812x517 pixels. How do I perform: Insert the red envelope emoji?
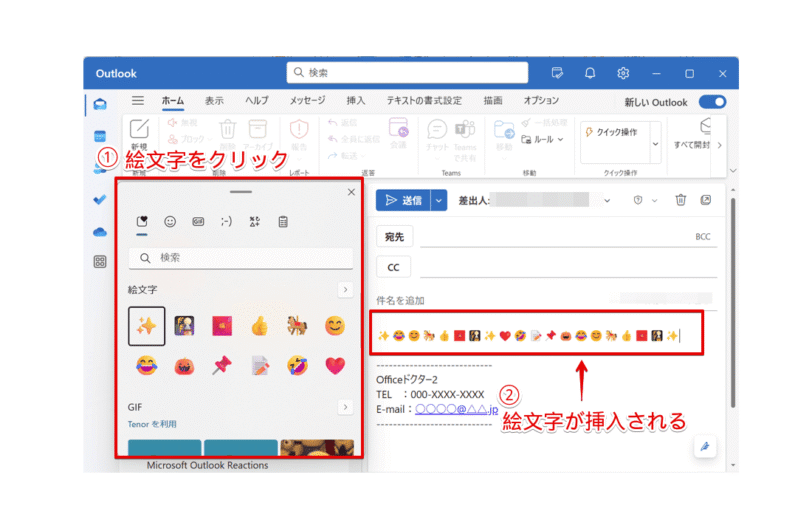coord(222,326)
